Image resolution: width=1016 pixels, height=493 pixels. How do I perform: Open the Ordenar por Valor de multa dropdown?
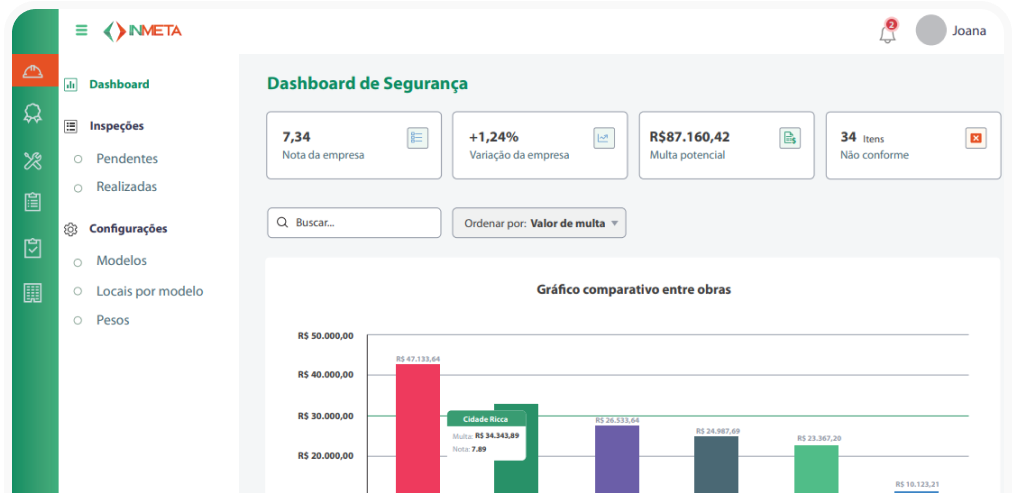coord(539,223)
